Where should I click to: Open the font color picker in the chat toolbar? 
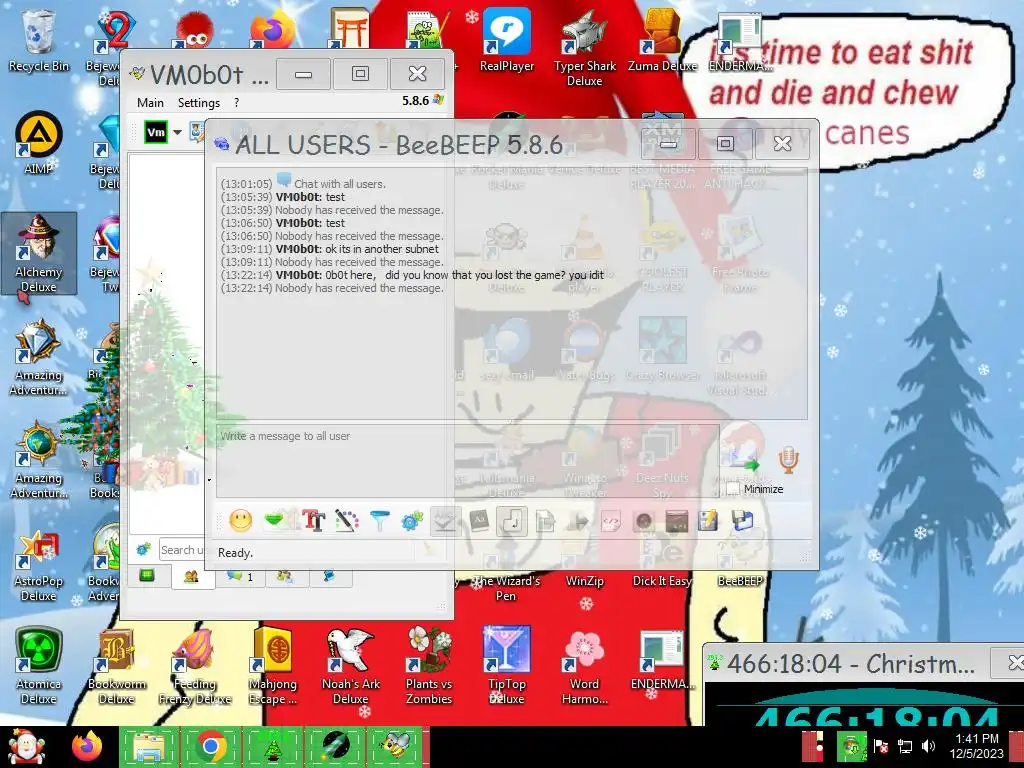coord(346,521)
